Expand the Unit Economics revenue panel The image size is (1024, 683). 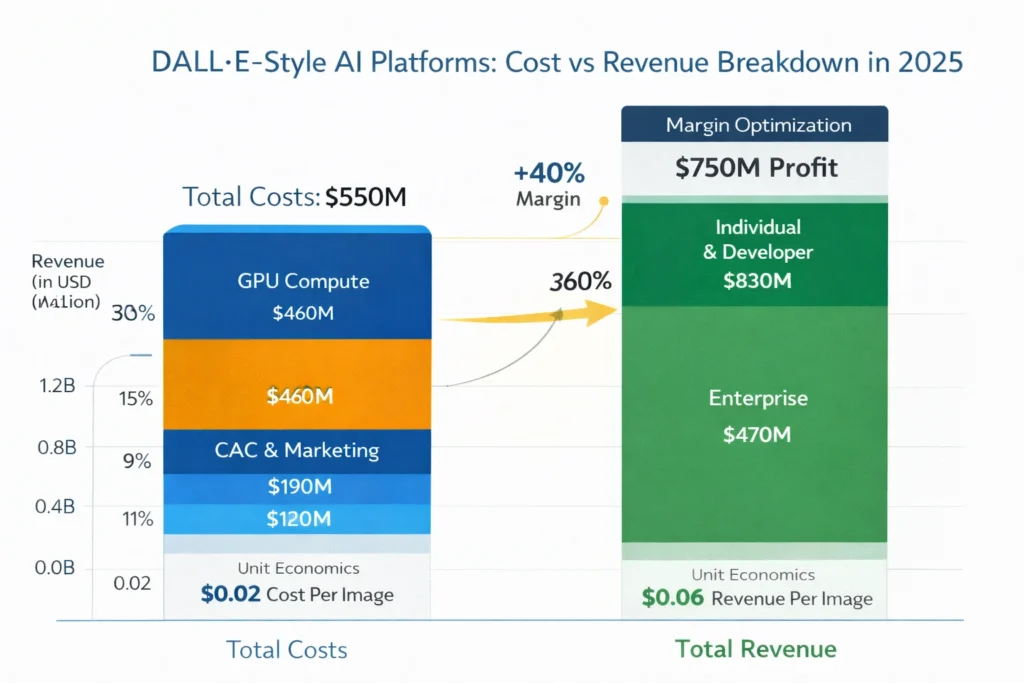coord(755,586)
